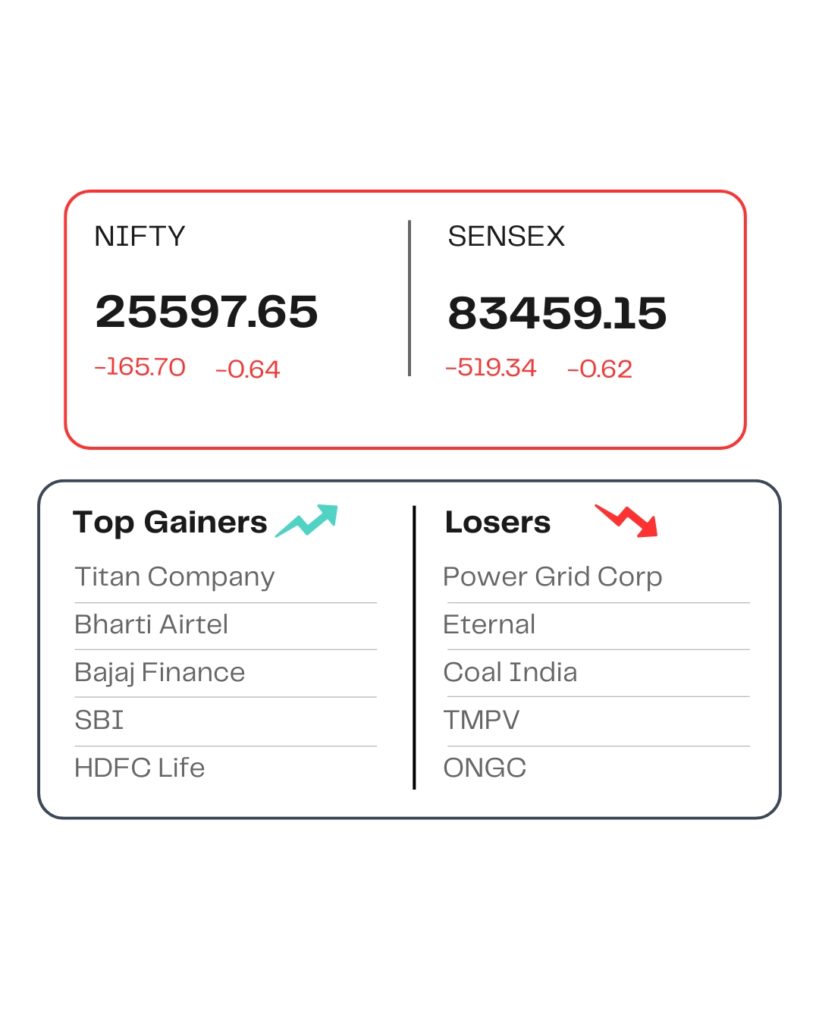Open Titan Company in the gainers list
The height and width of the screenshot is (1024, 819).
point(174,577)
